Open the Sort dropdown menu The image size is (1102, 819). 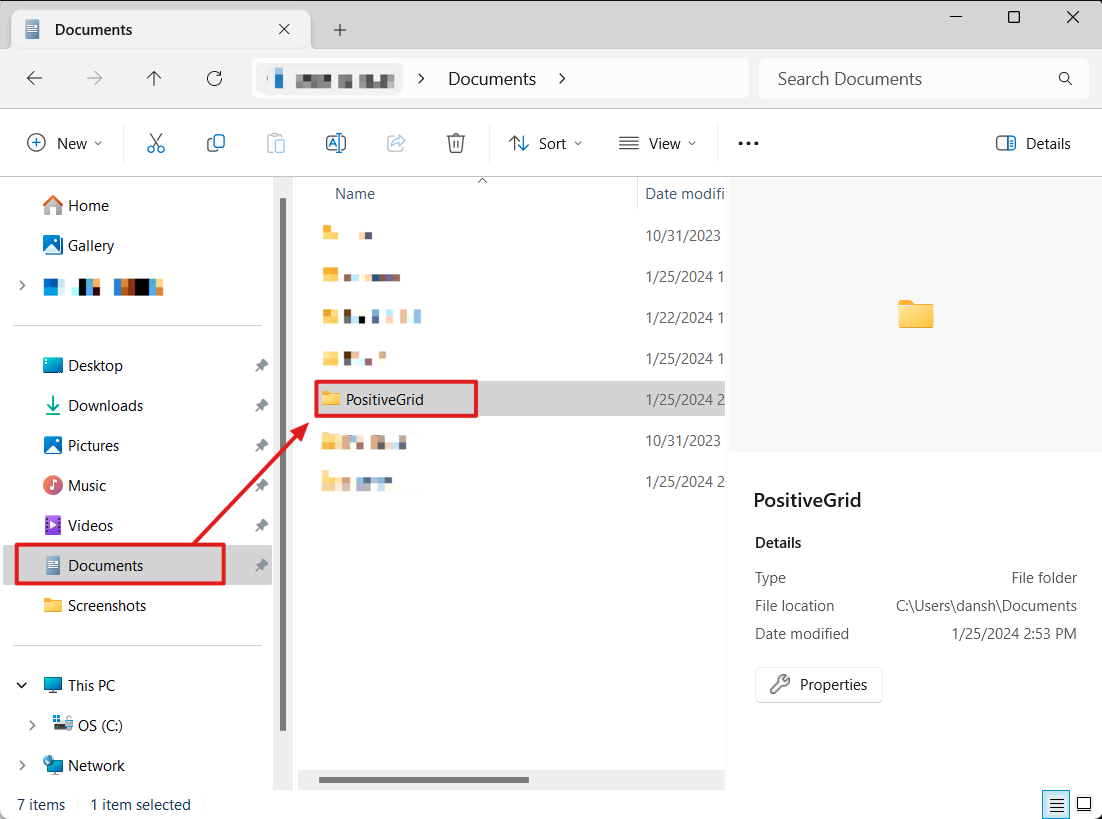pyautogui.click(x=545, y=143)
